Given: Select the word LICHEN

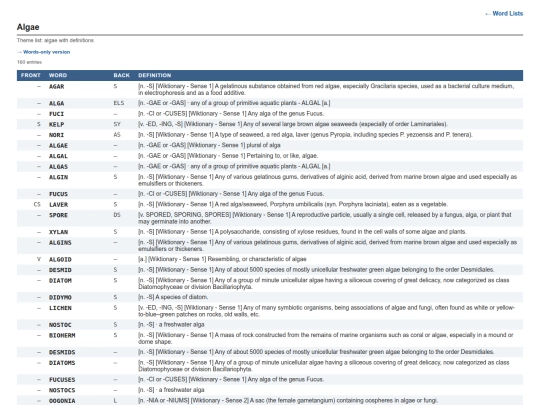Looking at the screenshot, I should pyautogui.click(x=60, y=308).
